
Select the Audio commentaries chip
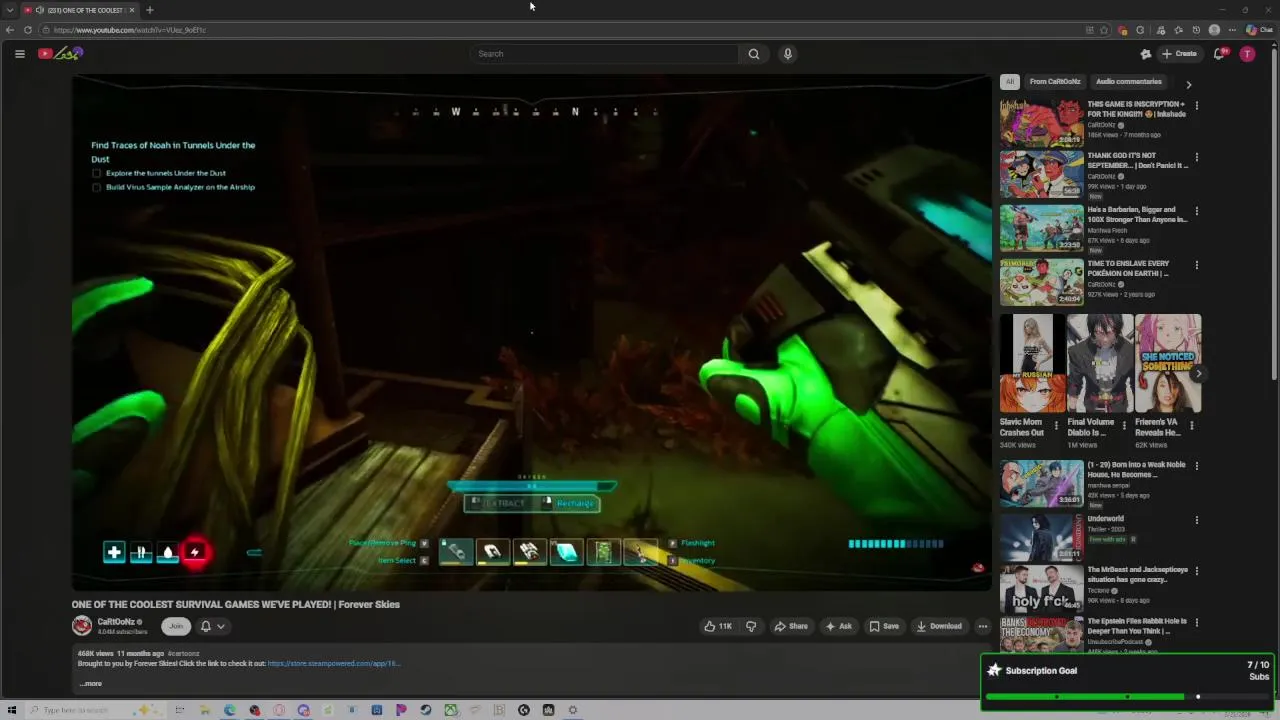point(1128,82)
